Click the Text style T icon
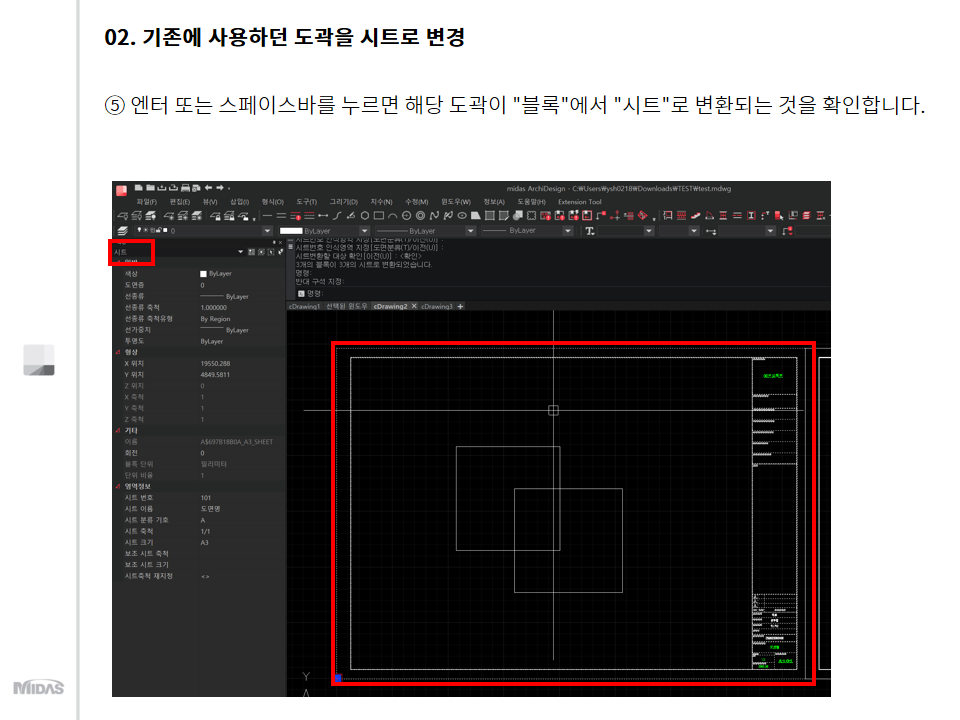Screen dimensions: 960x720 point(590,231)
